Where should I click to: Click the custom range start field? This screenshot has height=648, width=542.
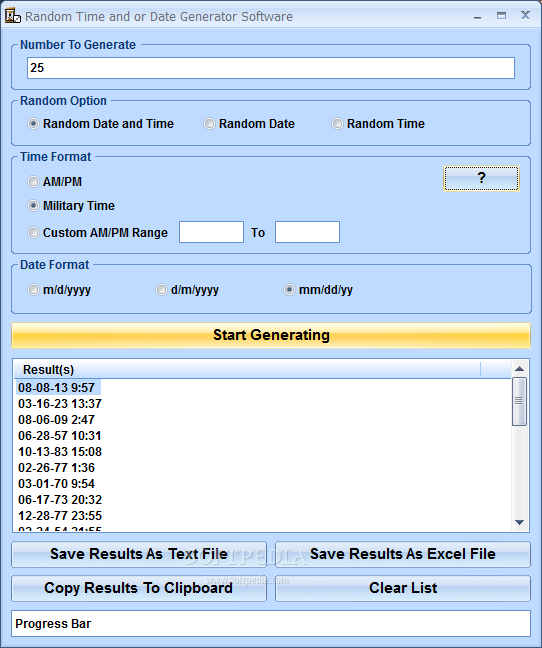coord(211,232)
